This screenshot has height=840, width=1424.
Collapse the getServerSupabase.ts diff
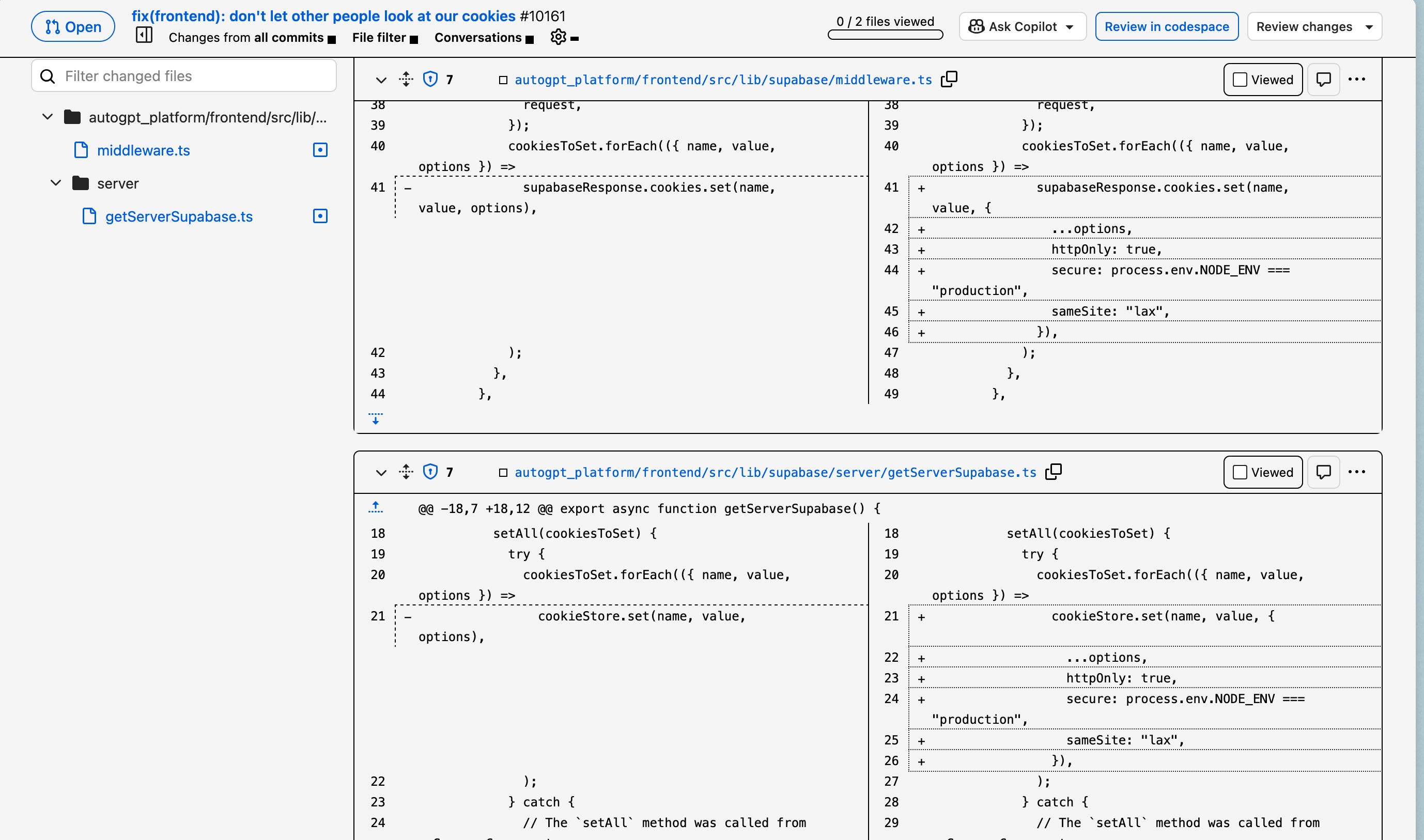pyautogui.click(x=381, y=473)
